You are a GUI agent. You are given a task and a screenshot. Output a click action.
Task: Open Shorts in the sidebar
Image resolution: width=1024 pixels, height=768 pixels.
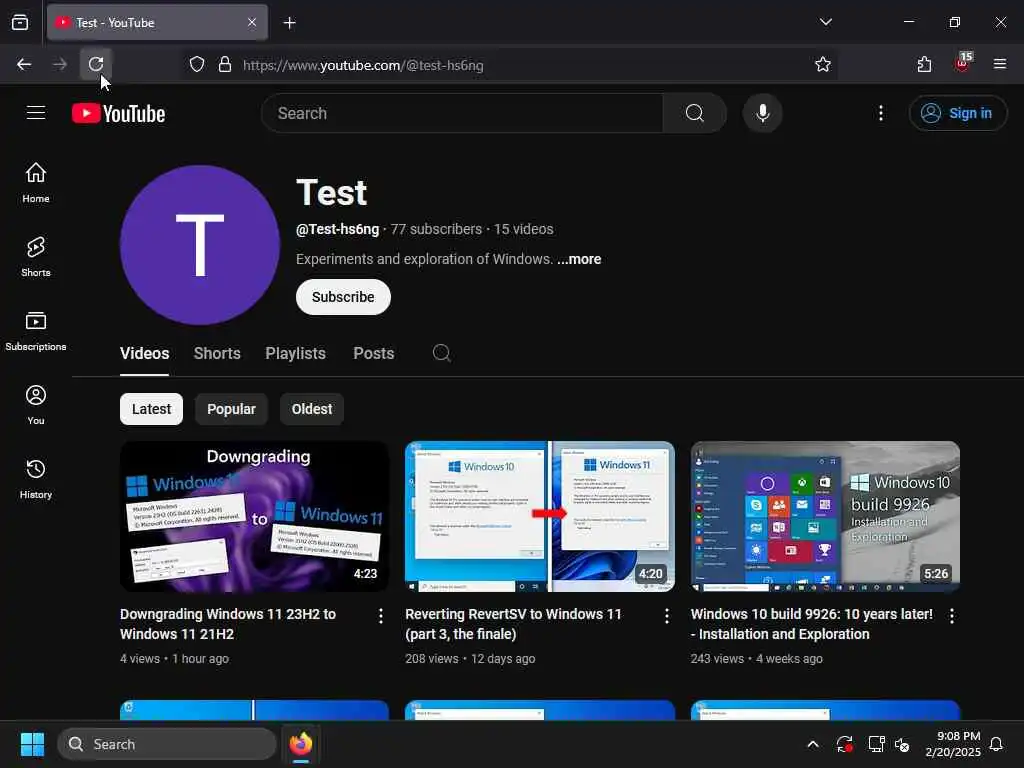pos(36,257)
